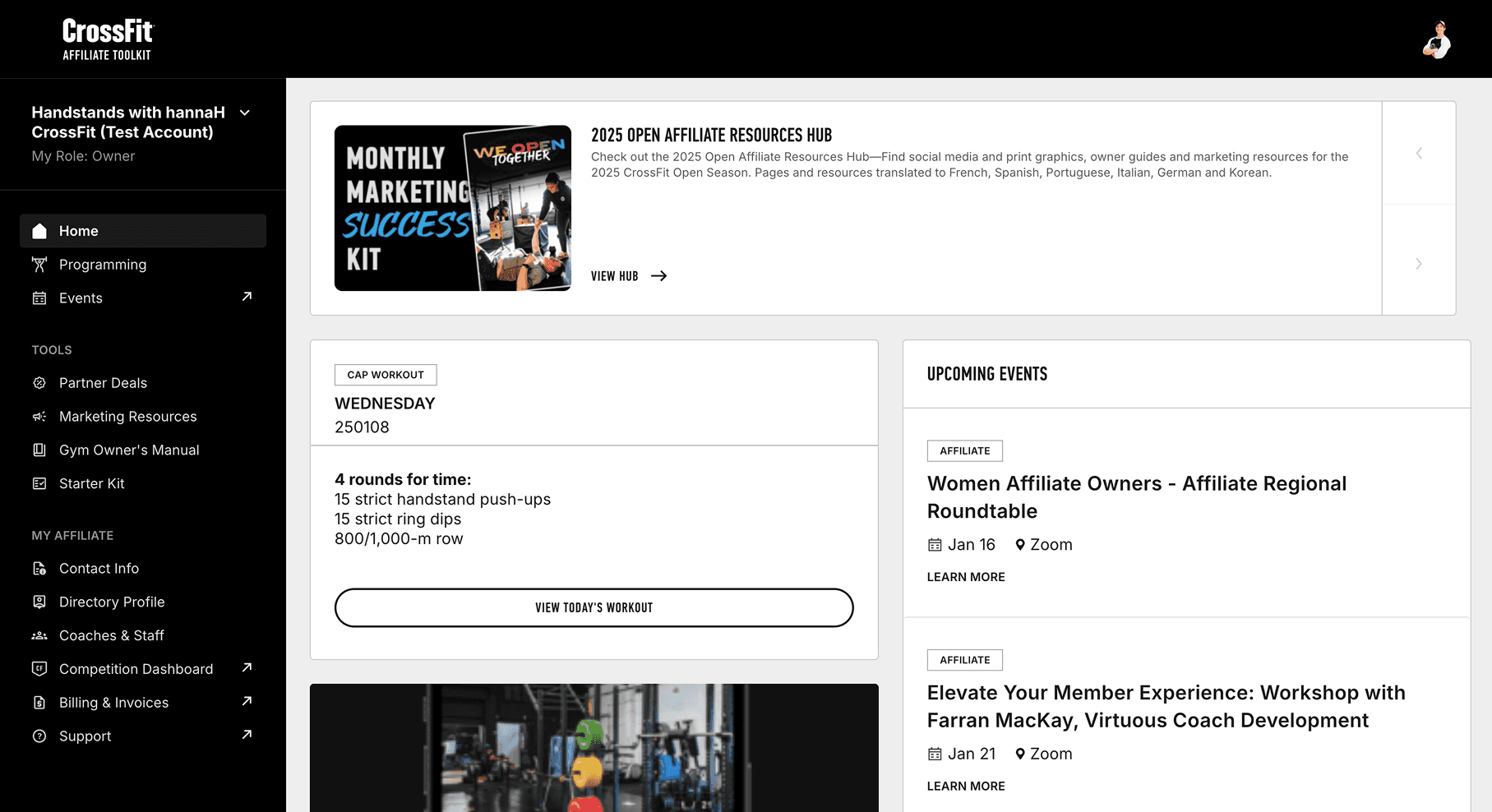Show the previous banner slide
1492x812 pixels.
pyautogui.click(x=1419, y=153)
